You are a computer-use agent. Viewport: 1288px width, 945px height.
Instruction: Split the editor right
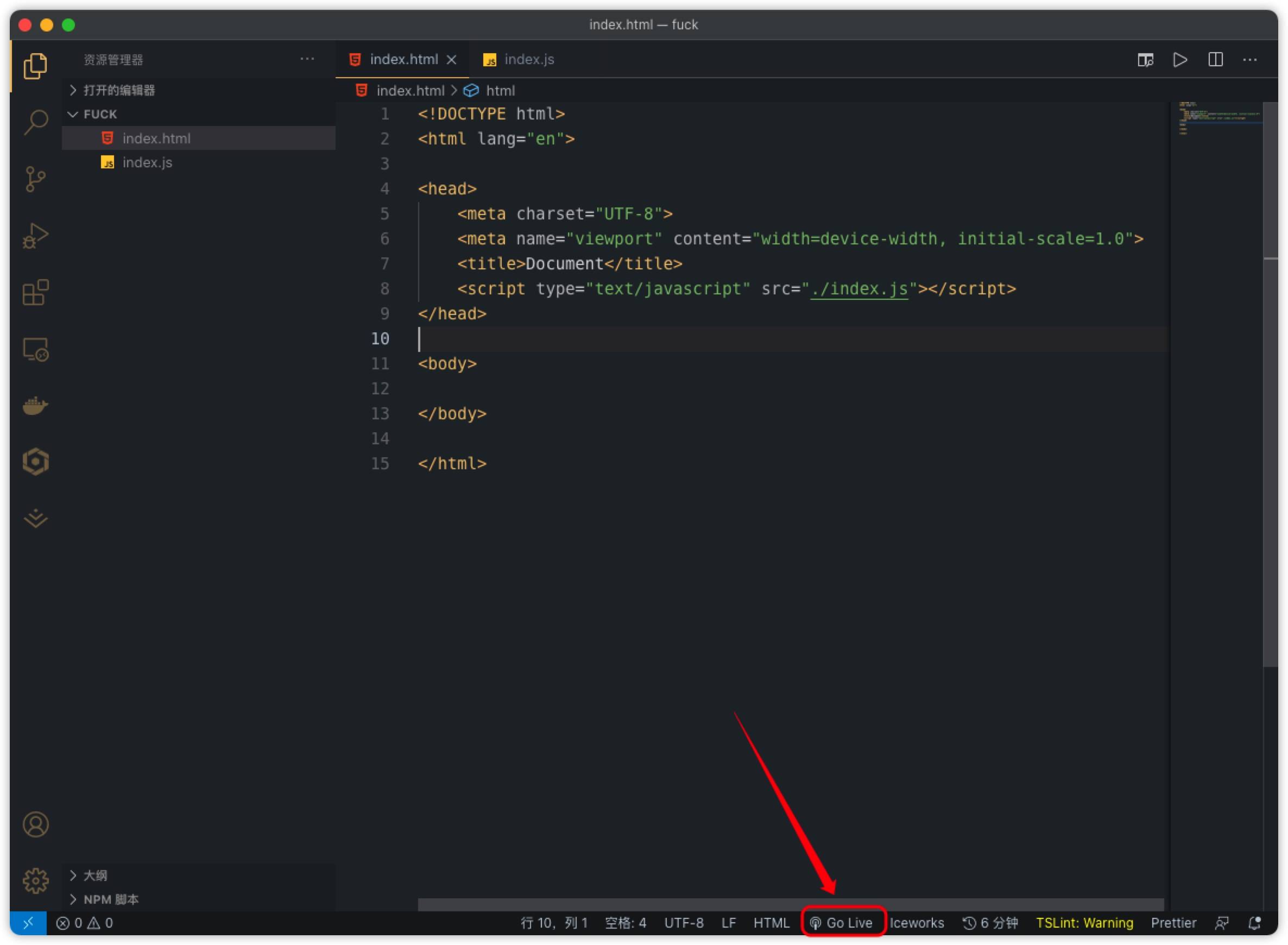click(x=1215, y=60)
